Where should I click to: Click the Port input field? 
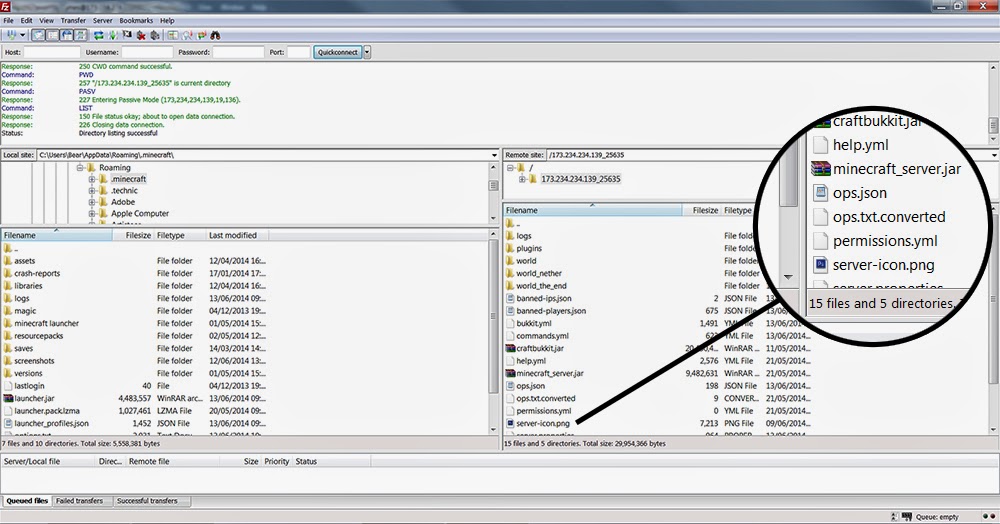point(298,52)
